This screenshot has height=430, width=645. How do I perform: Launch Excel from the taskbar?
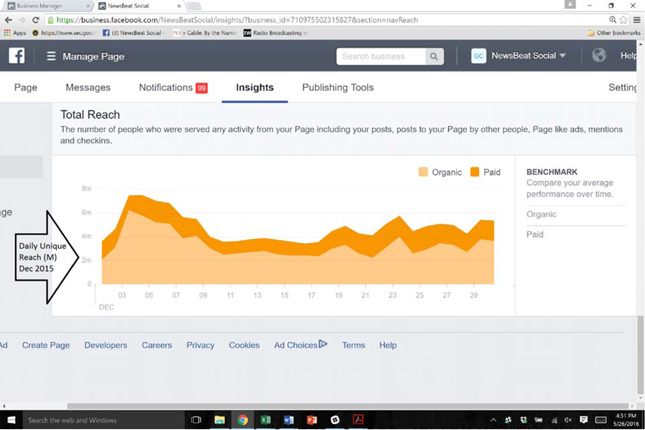point(266,420)
